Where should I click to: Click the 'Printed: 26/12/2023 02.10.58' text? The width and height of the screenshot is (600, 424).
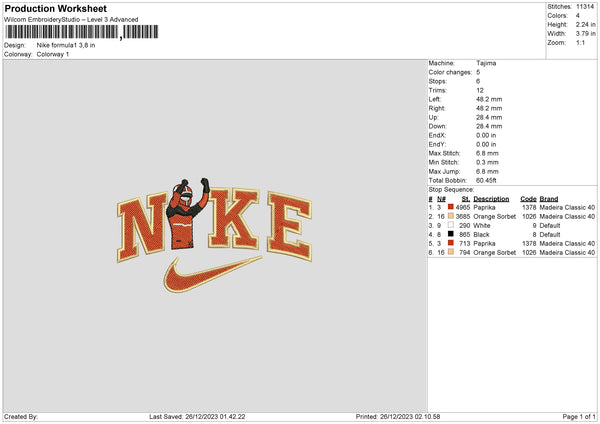click(398, 417)
